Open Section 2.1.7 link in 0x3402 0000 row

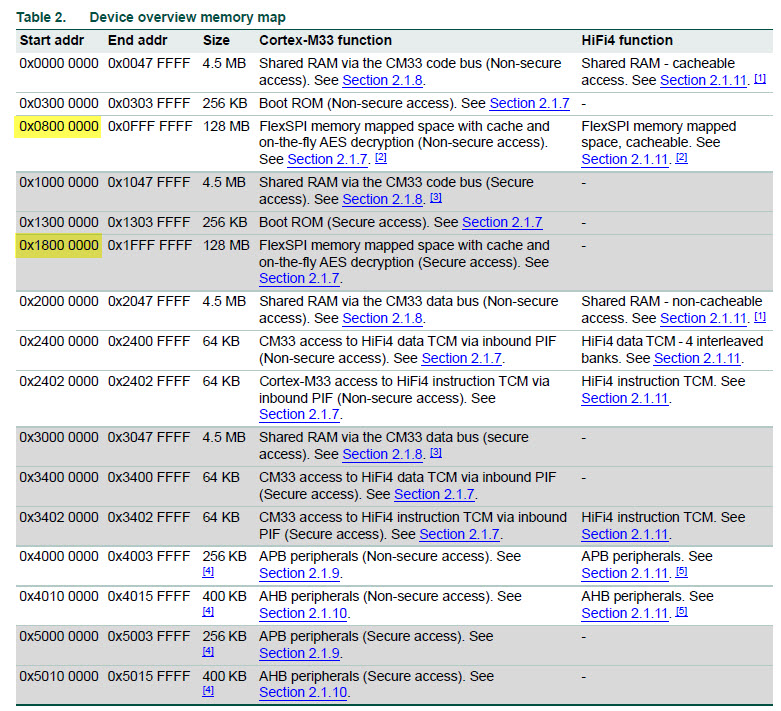tap(459, 534)
